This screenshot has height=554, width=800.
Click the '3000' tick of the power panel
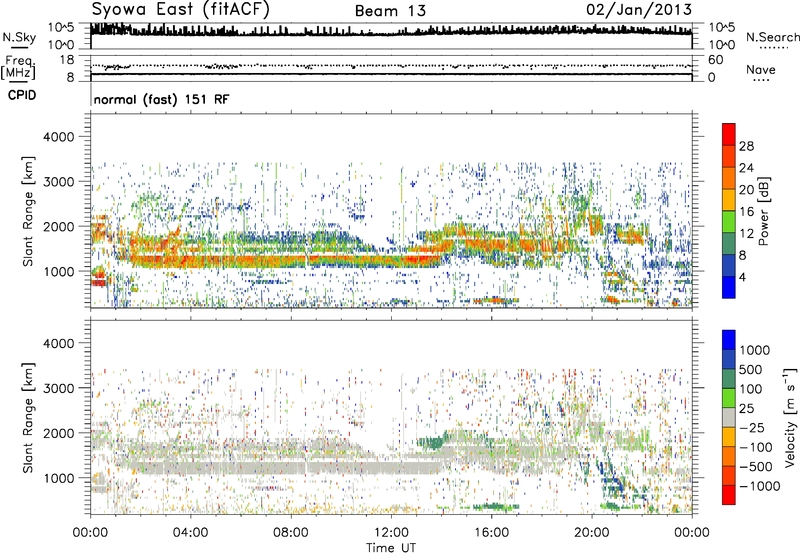tap(59, 182)
